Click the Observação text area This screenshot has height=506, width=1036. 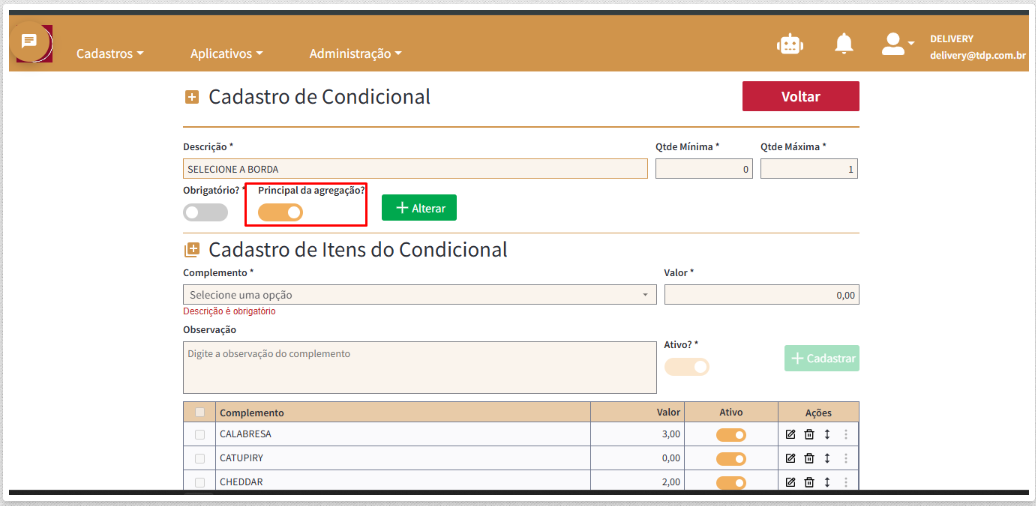point(420,367)
